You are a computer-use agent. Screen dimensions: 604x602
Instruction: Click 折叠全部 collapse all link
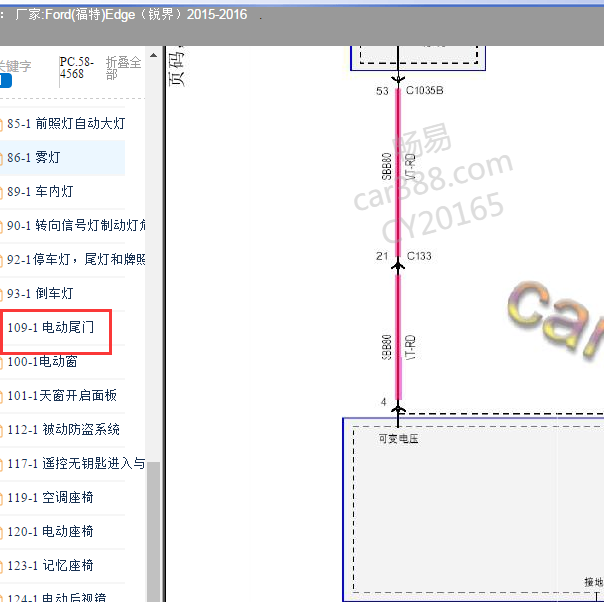[x=123, y=68]
